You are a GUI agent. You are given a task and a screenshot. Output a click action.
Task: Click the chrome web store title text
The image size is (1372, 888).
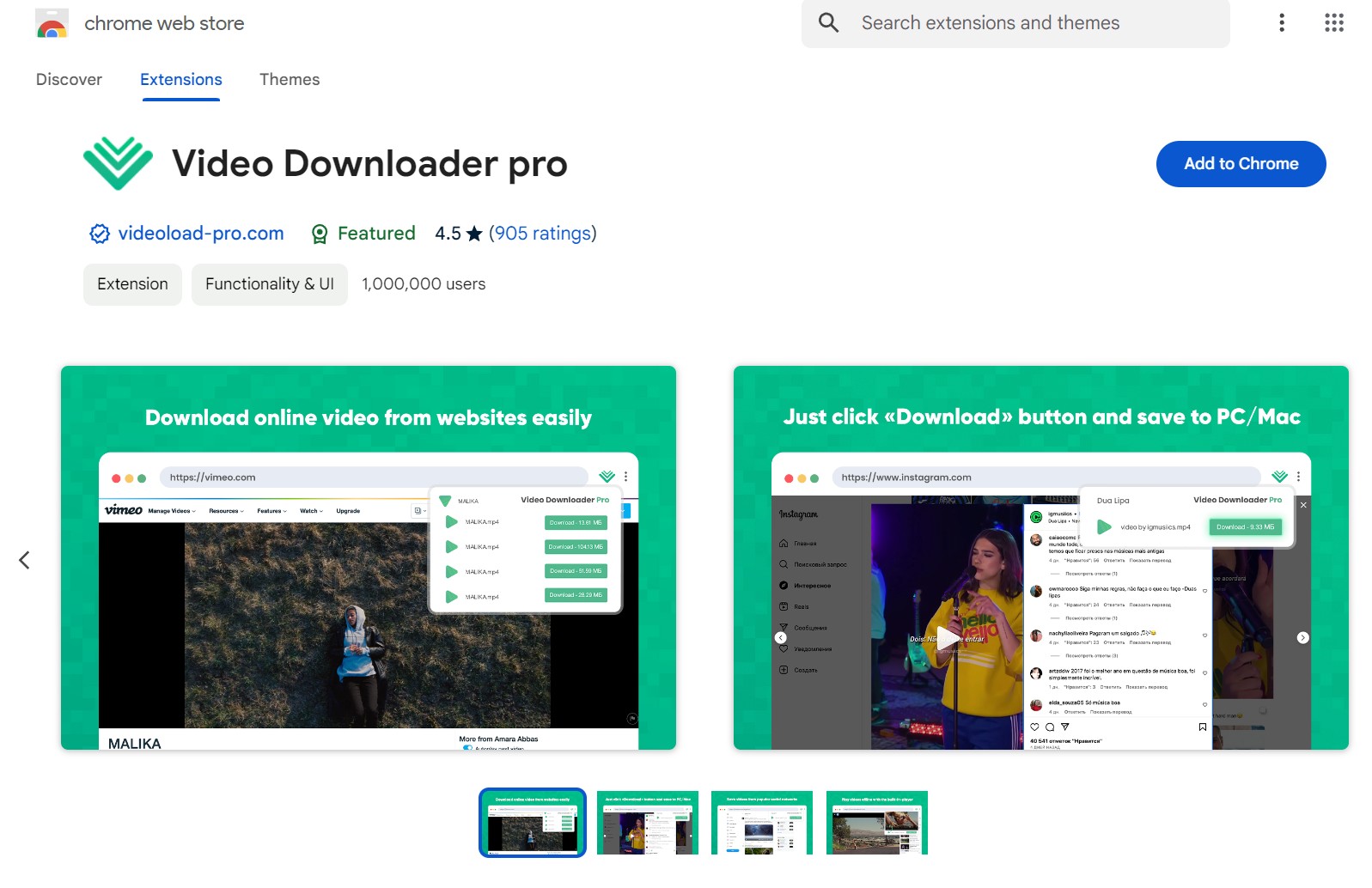tap(164, 24)
